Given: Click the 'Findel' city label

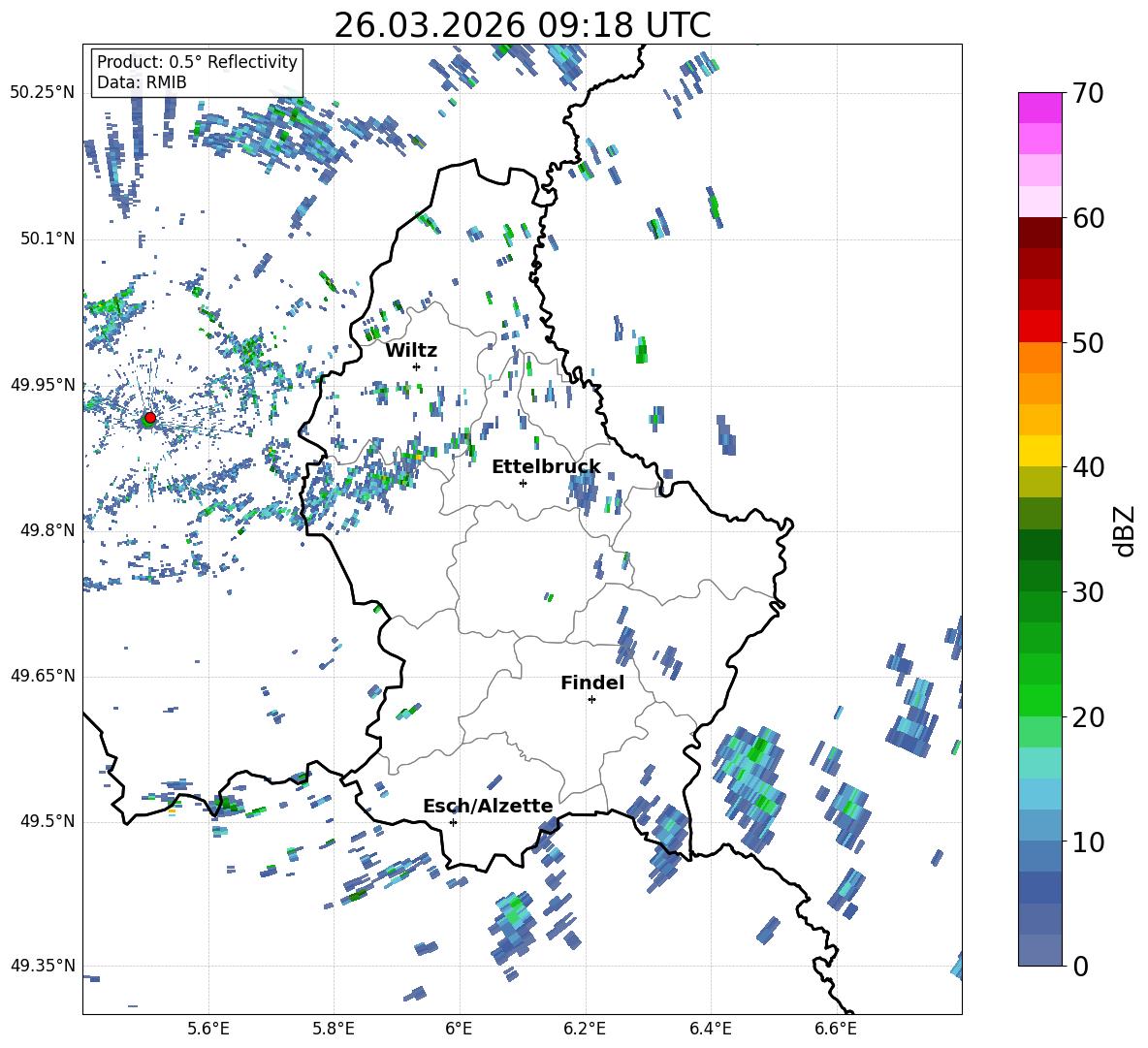Looking at the screenshot, I should point(592,683).
